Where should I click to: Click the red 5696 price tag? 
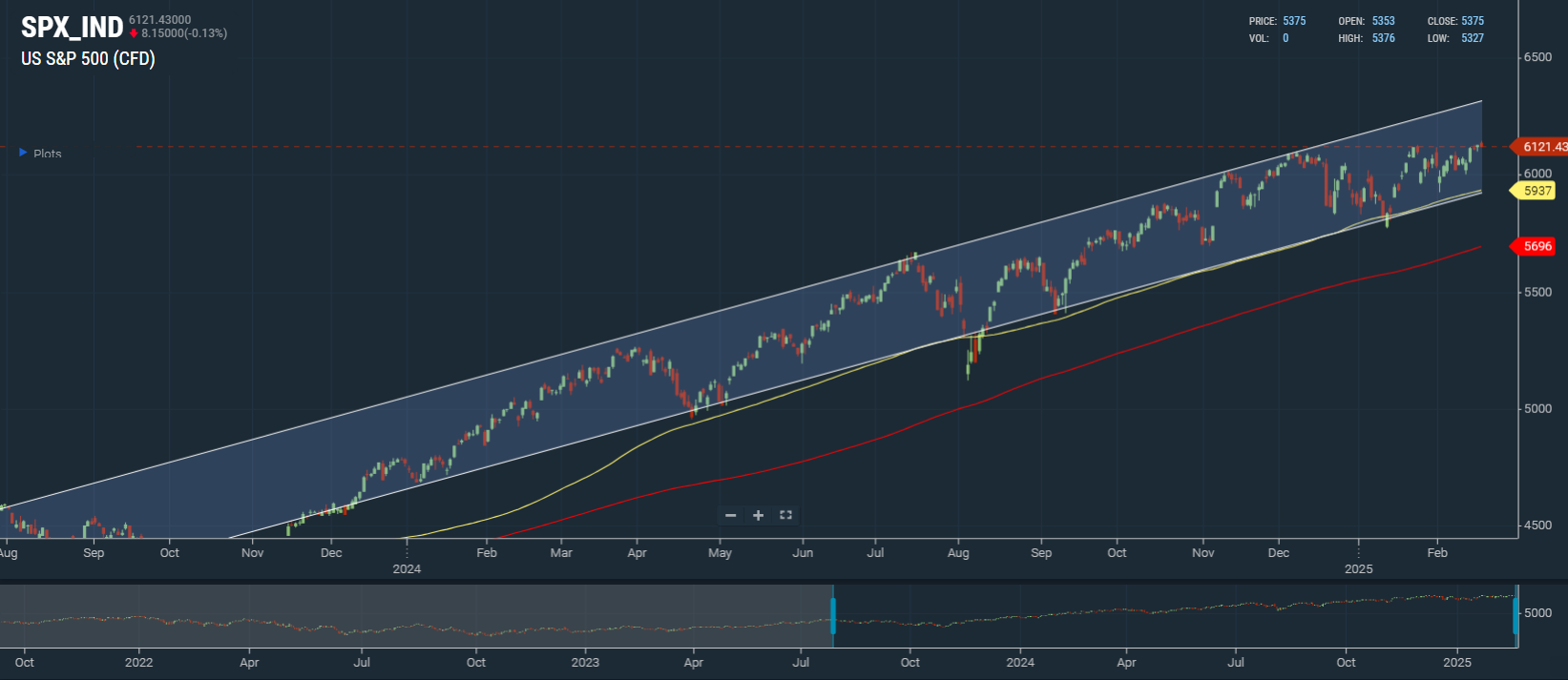[x=1535, y=246]
